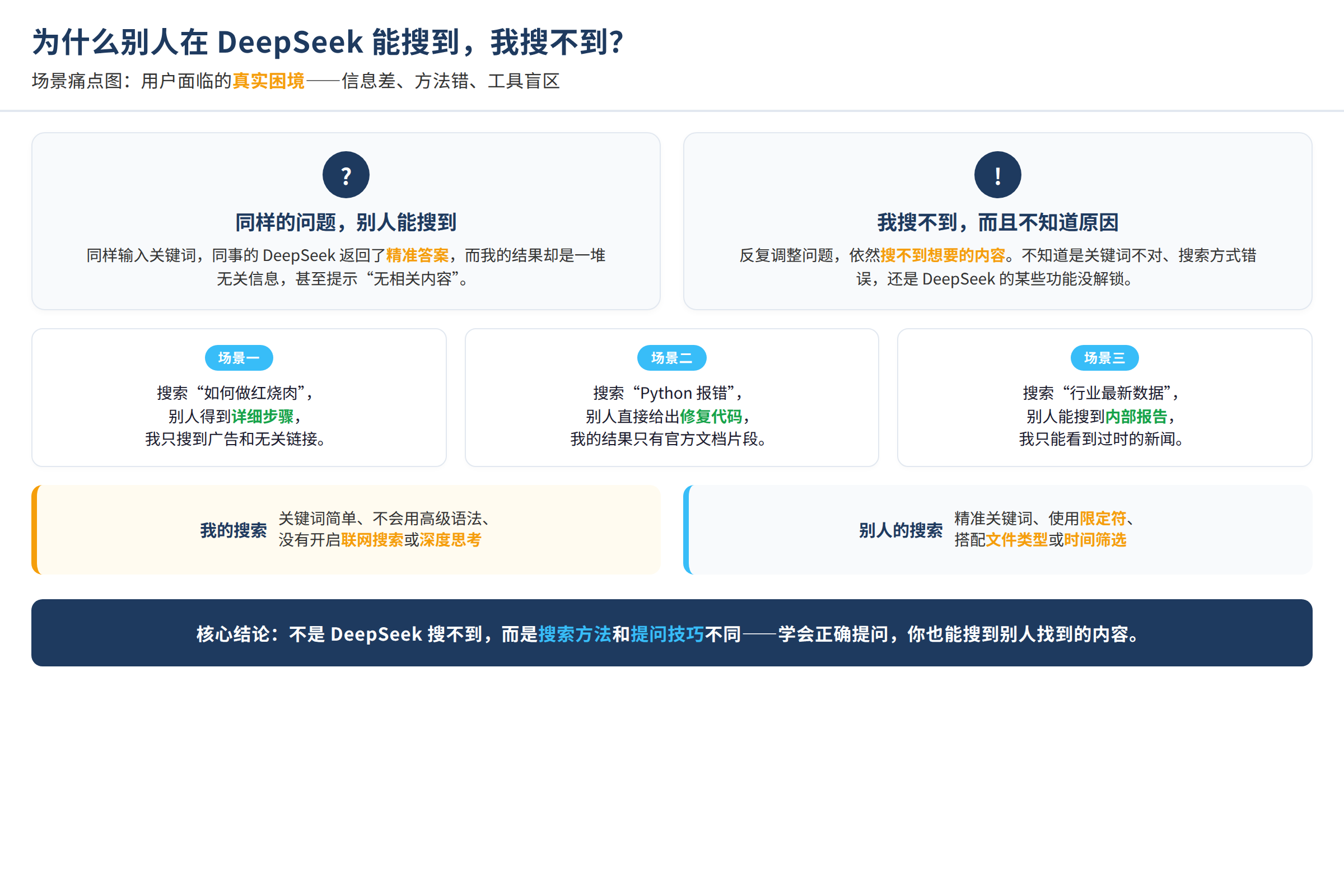Click the question mark circle icon
Screen dimensions: 1344x896
346,175
